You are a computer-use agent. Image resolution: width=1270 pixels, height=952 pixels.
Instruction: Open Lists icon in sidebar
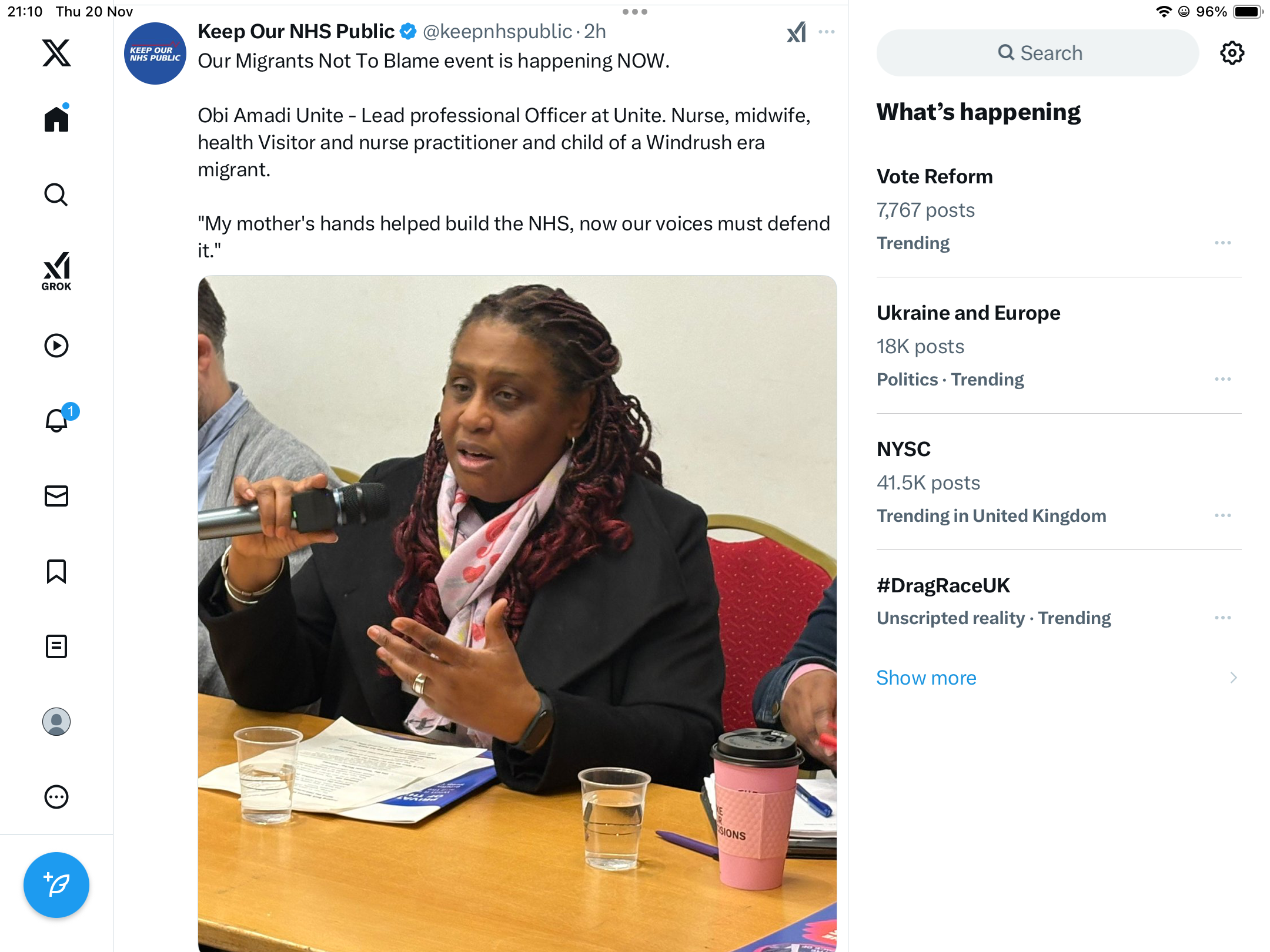pyautogui.click(x=56, y=646)
